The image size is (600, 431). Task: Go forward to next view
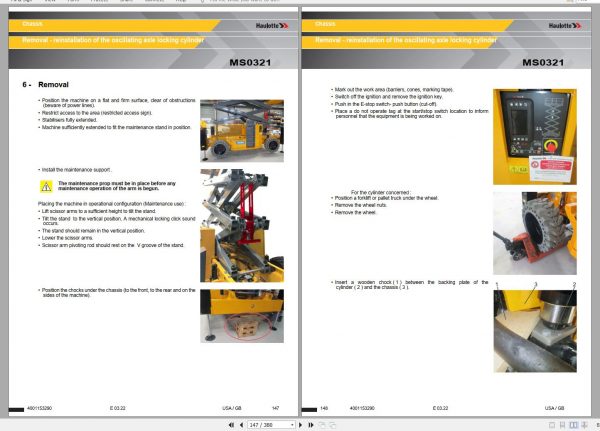point(333,425)
